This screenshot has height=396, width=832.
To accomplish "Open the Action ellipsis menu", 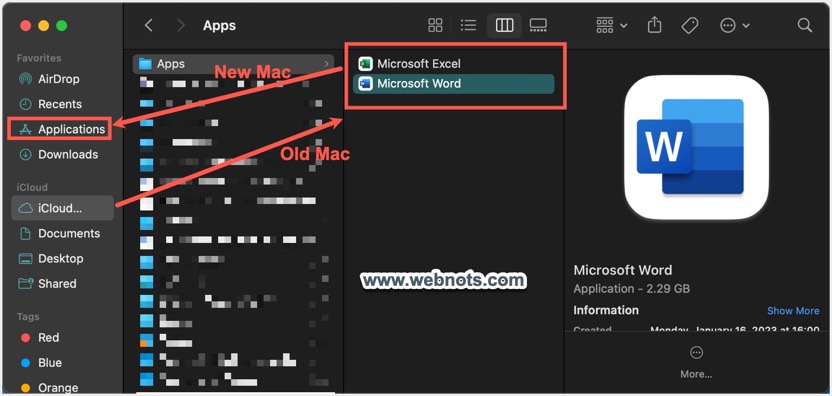I will (x=734, y=25).
